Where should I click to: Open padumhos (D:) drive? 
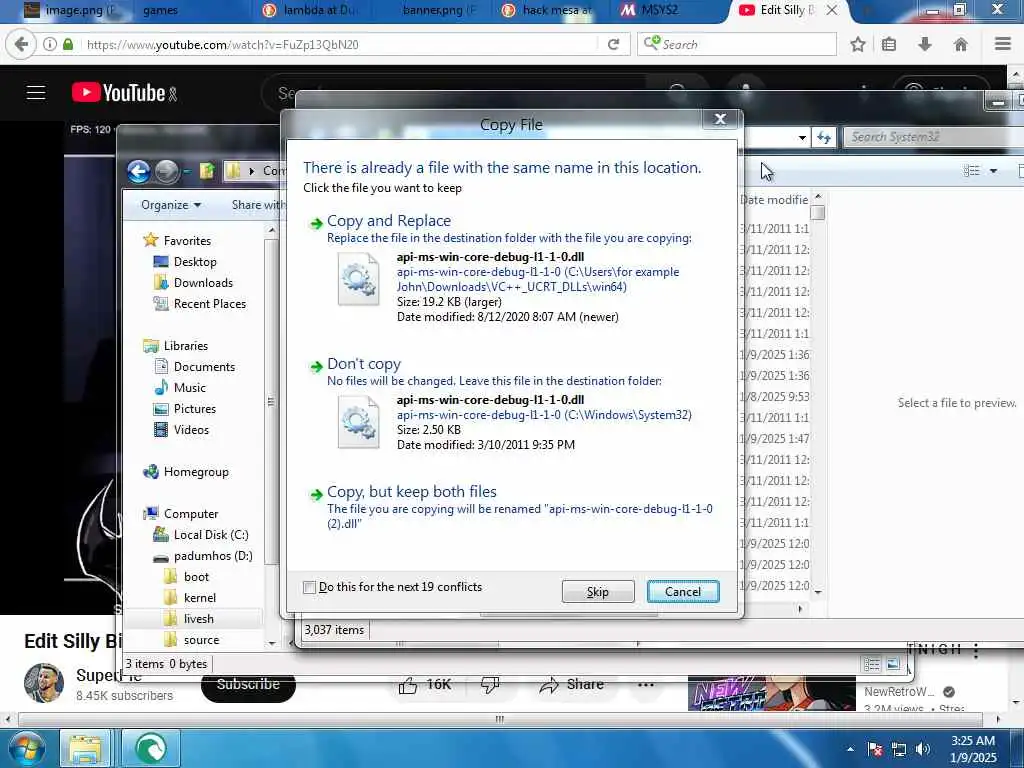pyautogui.click(x=213, y=556)
